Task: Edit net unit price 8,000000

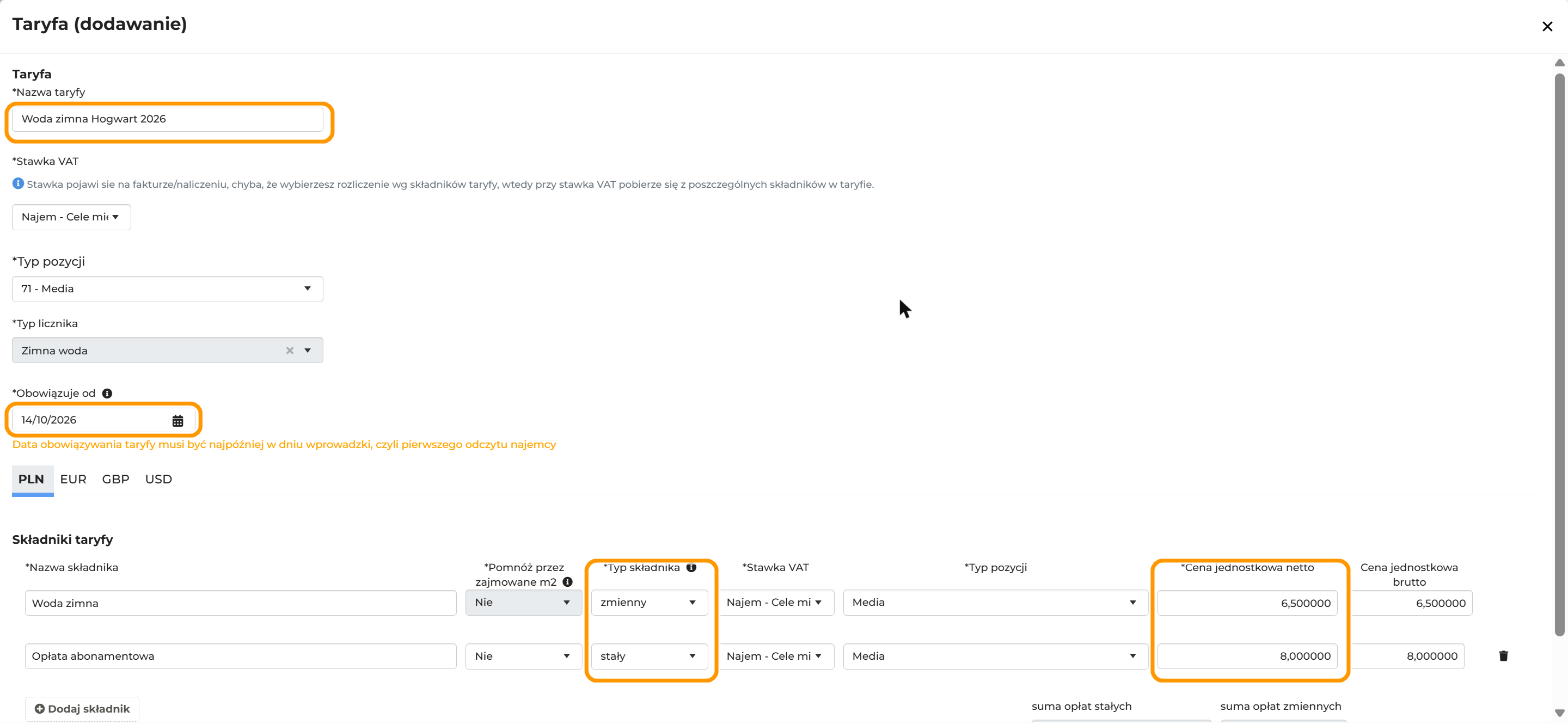Action: pos(1247,656)
